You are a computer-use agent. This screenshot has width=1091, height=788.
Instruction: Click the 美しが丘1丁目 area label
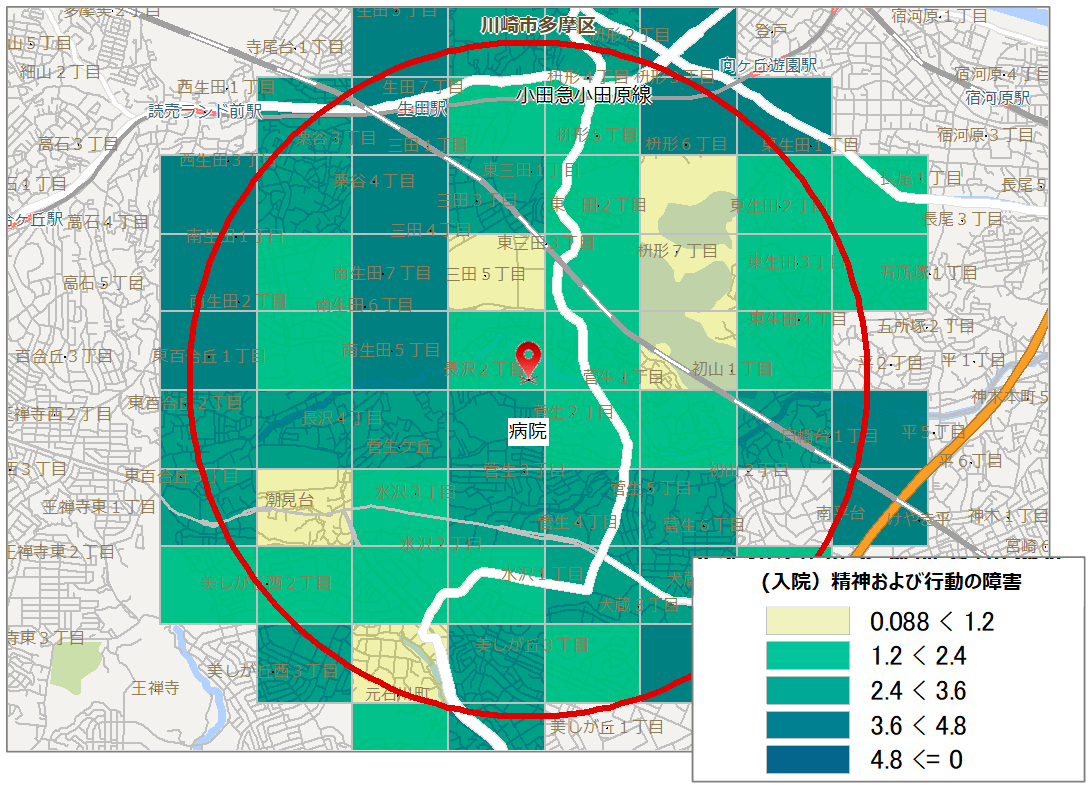(x=607, y=727)
